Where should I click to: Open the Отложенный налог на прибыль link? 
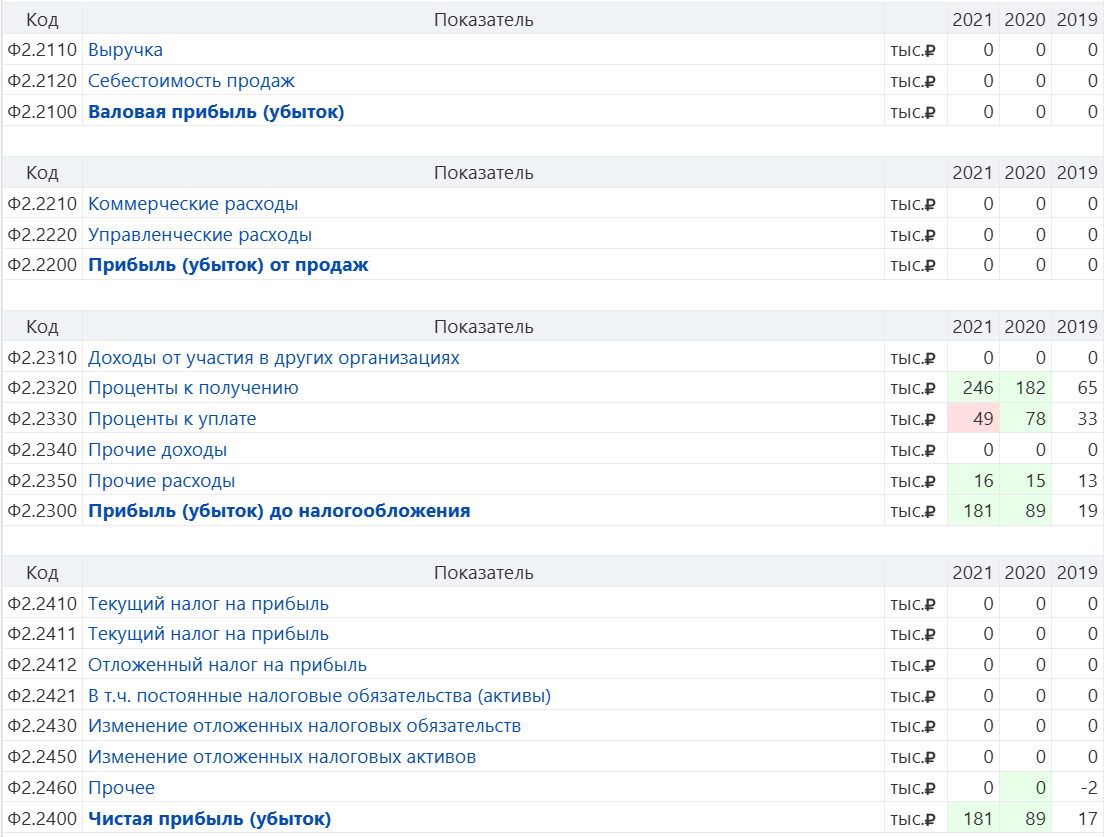227,665
